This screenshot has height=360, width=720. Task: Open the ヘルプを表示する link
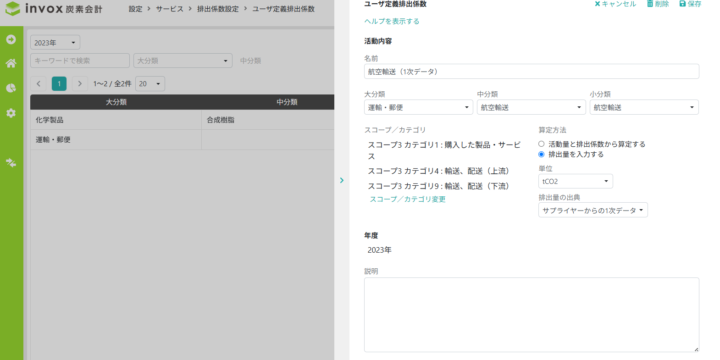coord(392,21)
